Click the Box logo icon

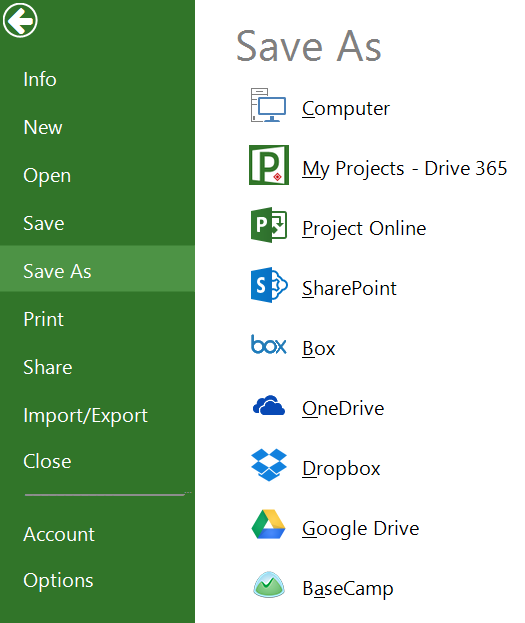[269, 344]
